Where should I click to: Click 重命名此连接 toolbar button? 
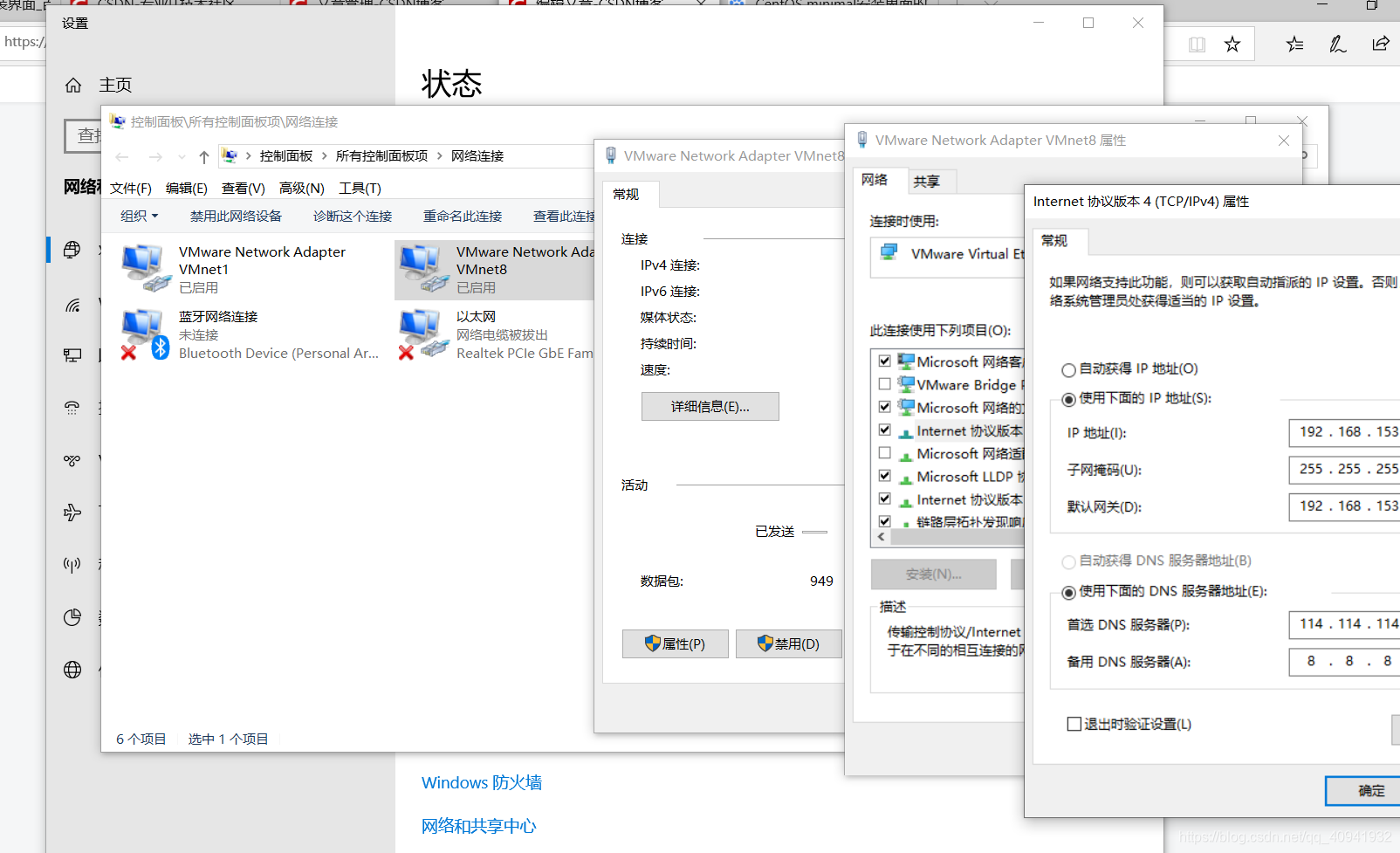(x=463, y=216)
